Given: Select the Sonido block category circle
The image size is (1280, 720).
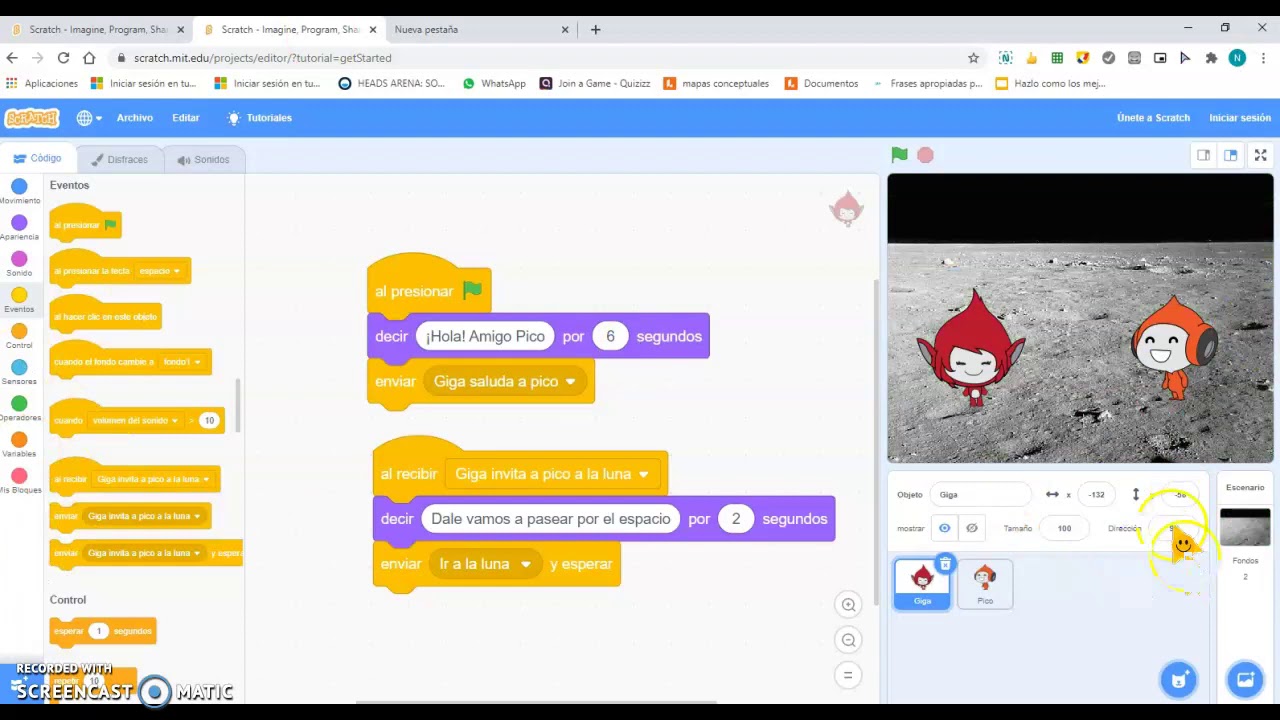Looking at the screenshot, I should point(19,259).
